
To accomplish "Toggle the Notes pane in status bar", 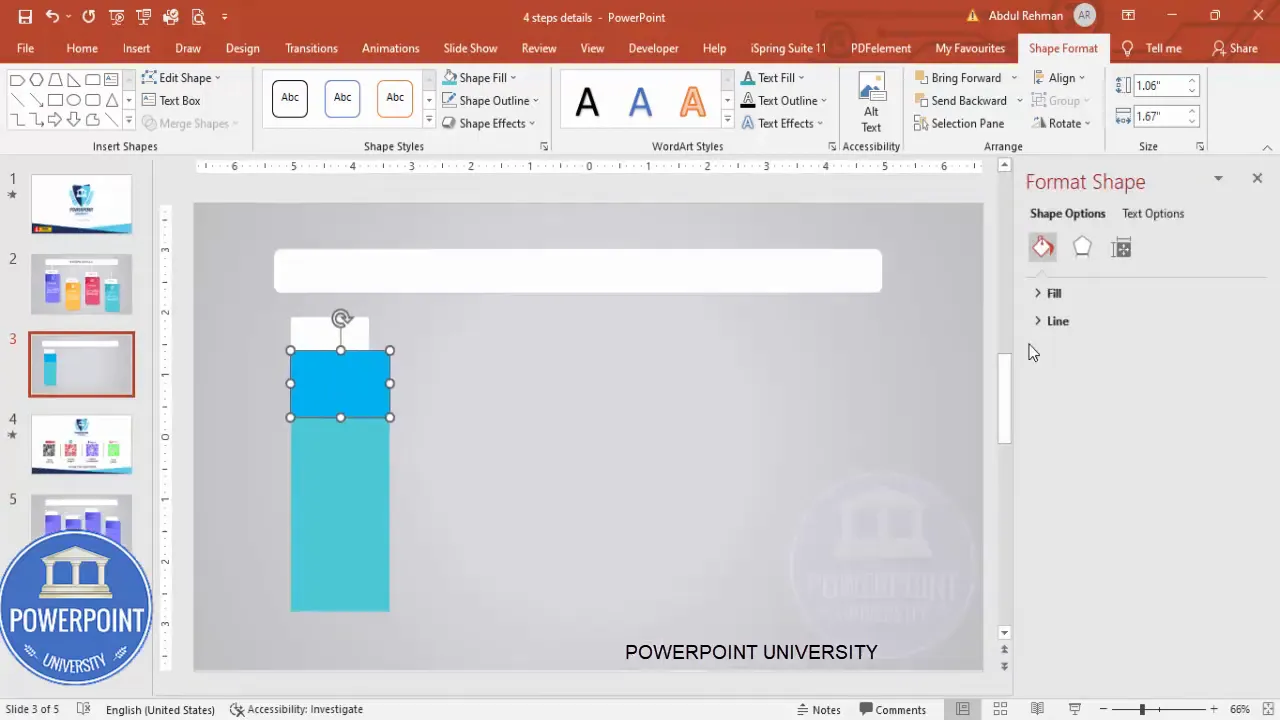I will [x=819, y=710].
